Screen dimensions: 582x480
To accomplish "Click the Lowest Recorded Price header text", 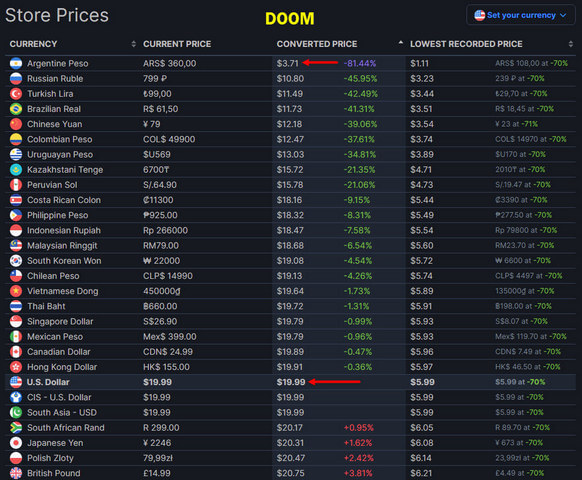I will (466, 44).
